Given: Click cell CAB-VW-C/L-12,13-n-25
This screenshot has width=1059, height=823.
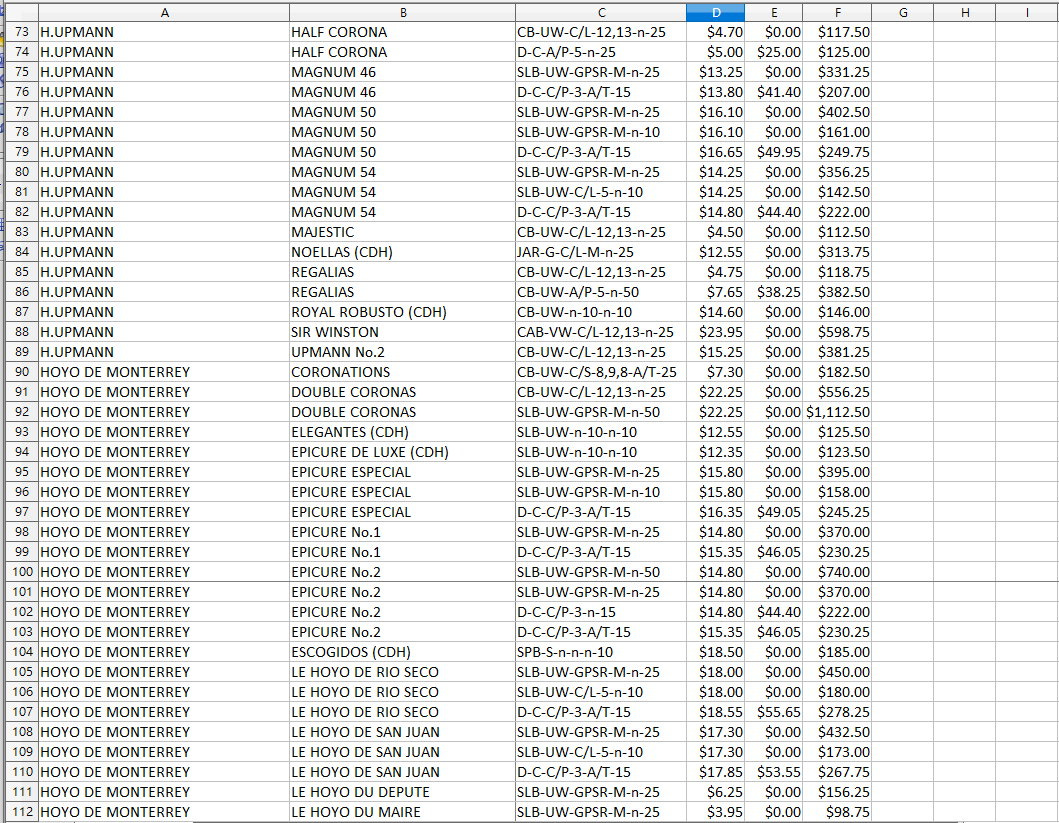Looking at the screenshot, I should pyautogui.click(x=601, y=332).
